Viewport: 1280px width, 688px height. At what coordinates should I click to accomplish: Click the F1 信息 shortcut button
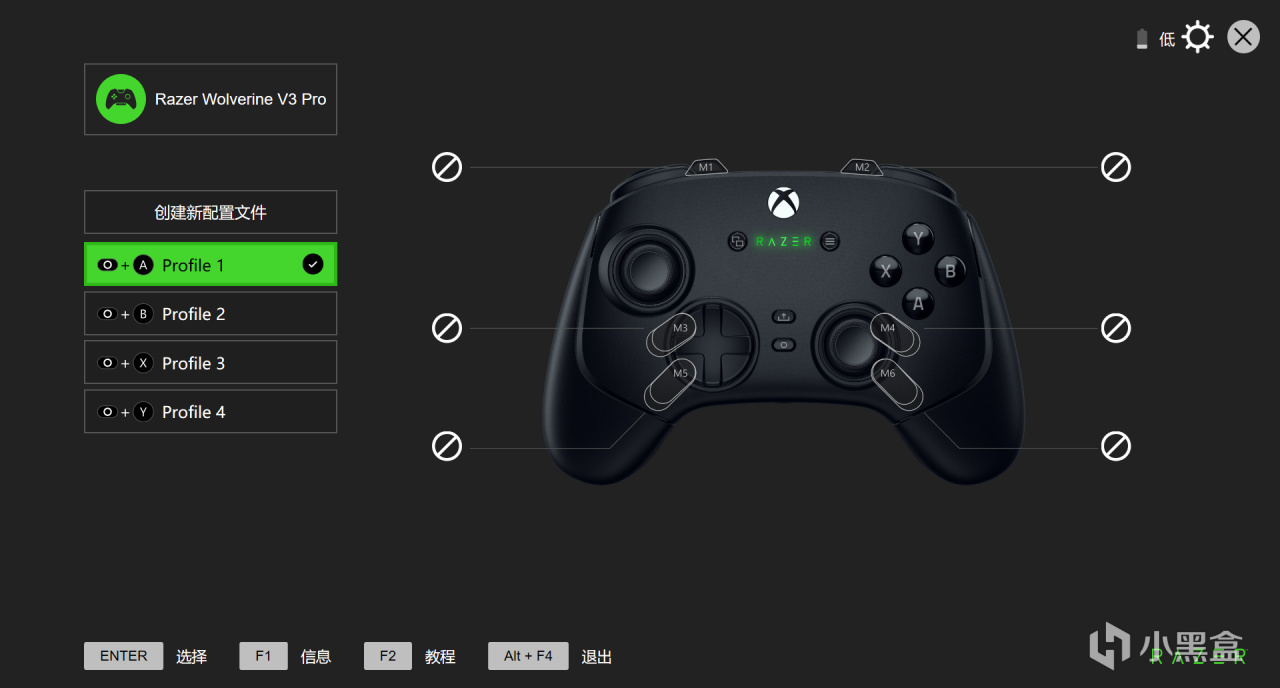pos(263,656)
